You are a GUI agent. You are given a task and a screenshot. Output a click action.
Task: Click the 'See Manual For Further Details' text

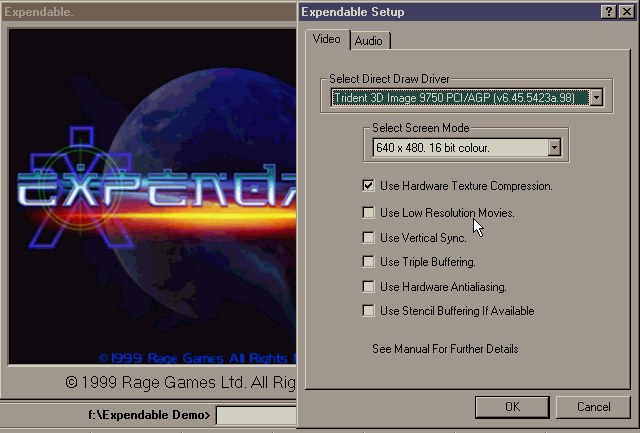coord(445,349)
